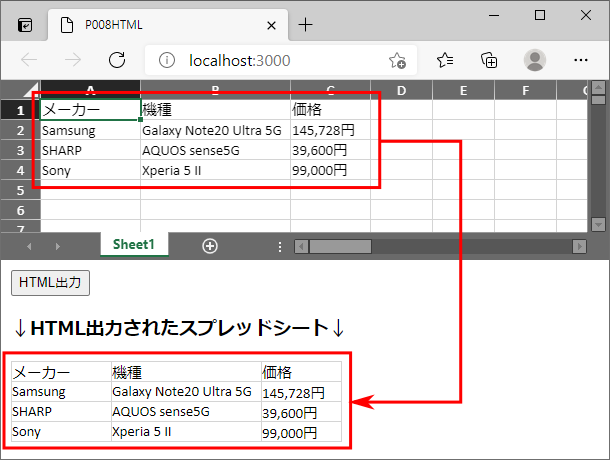Click the previous sheet tab arrow
Screen dimensions: 610x460
tap(29, 246)
